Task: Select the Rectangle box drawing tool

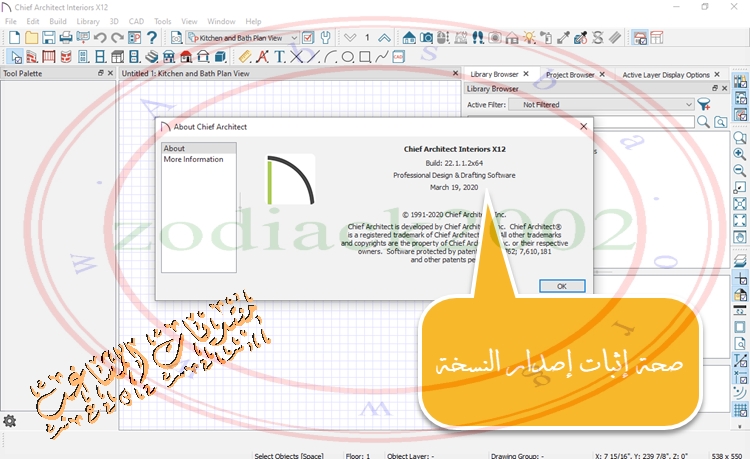Action: pyautogui.click(x=365, y=57)
